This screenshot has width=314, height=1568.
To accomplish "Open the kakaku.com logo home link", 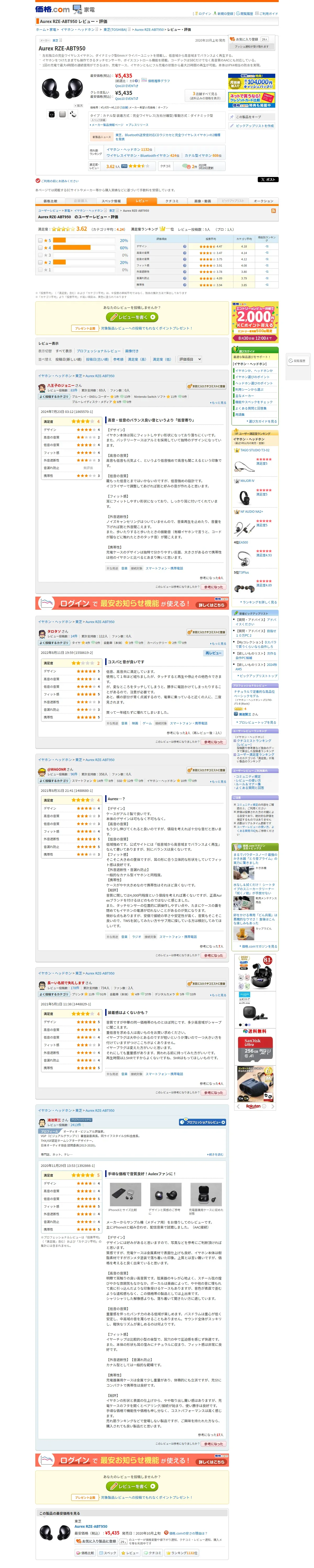I will click(52, 9).
